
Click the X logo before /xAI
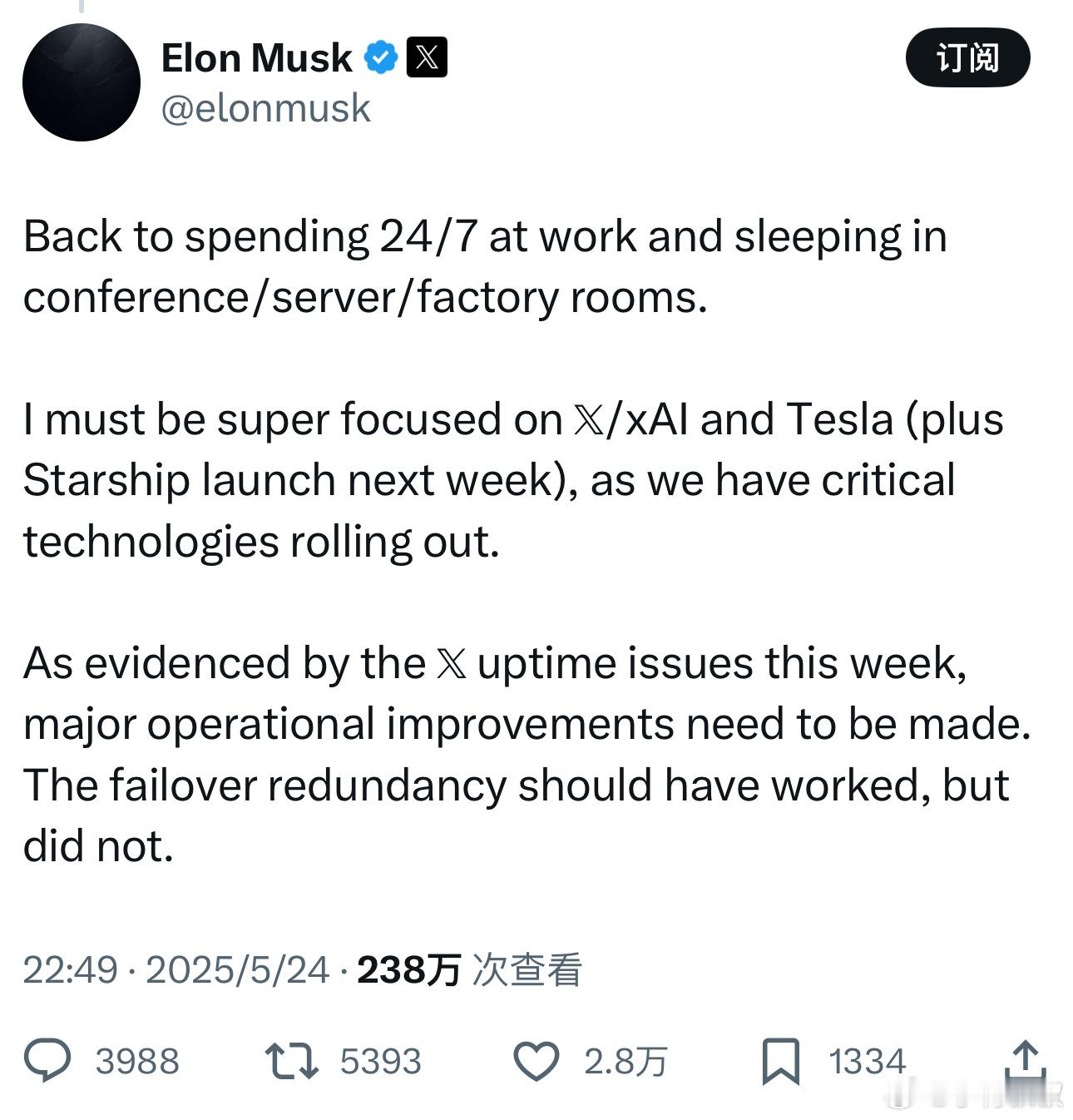click(x=590, y=420)
